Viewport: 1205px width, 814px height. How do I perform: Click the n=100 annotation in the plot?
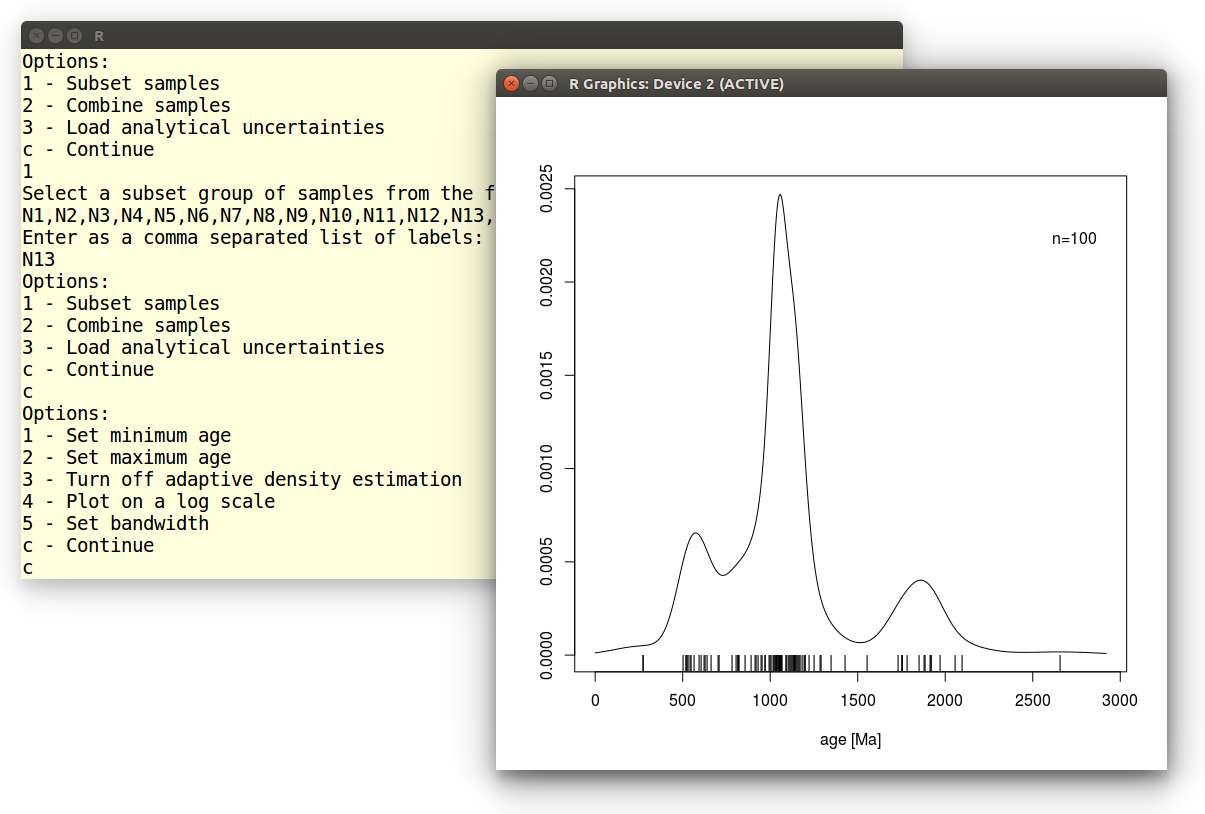tap(1074, 239)
